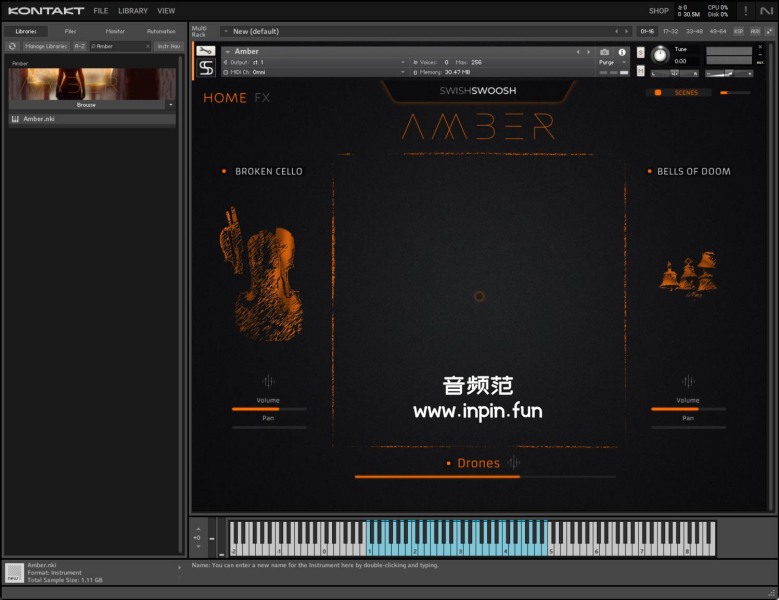Click the Native Instruments NI logo
Viewport: 779px width, 600px height.
[766, 10]
